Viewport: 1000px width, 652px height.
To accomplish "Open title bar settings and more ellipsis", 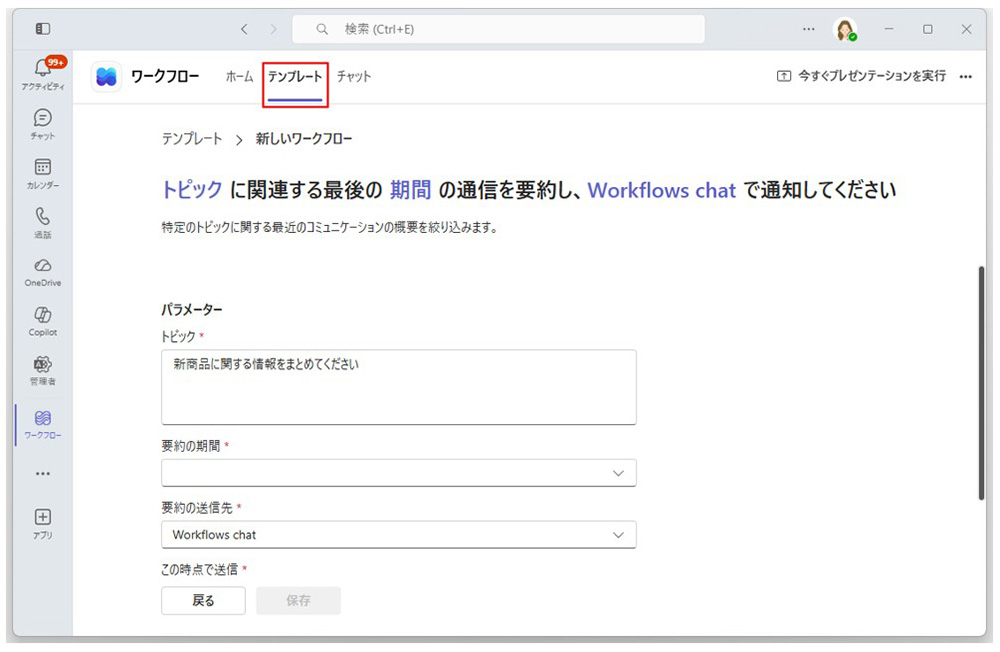I will coord(809,29).
